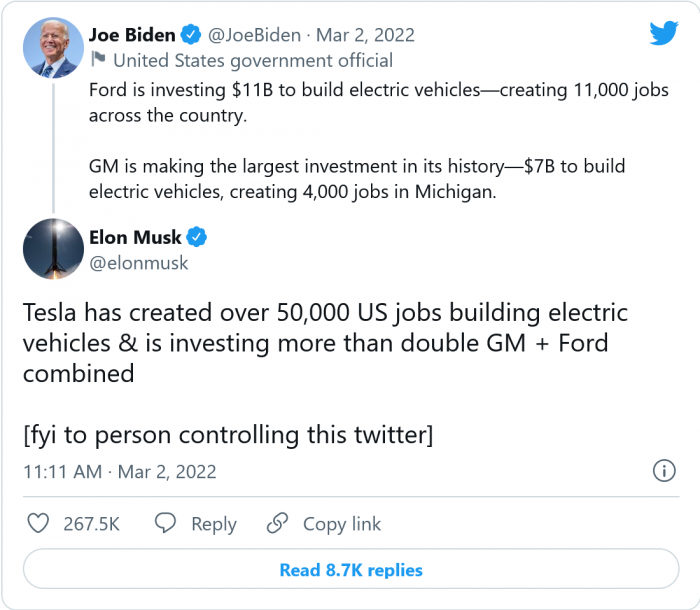Click Elon Musk's verified badge
The image size is (700, 610).
(198, 237)
